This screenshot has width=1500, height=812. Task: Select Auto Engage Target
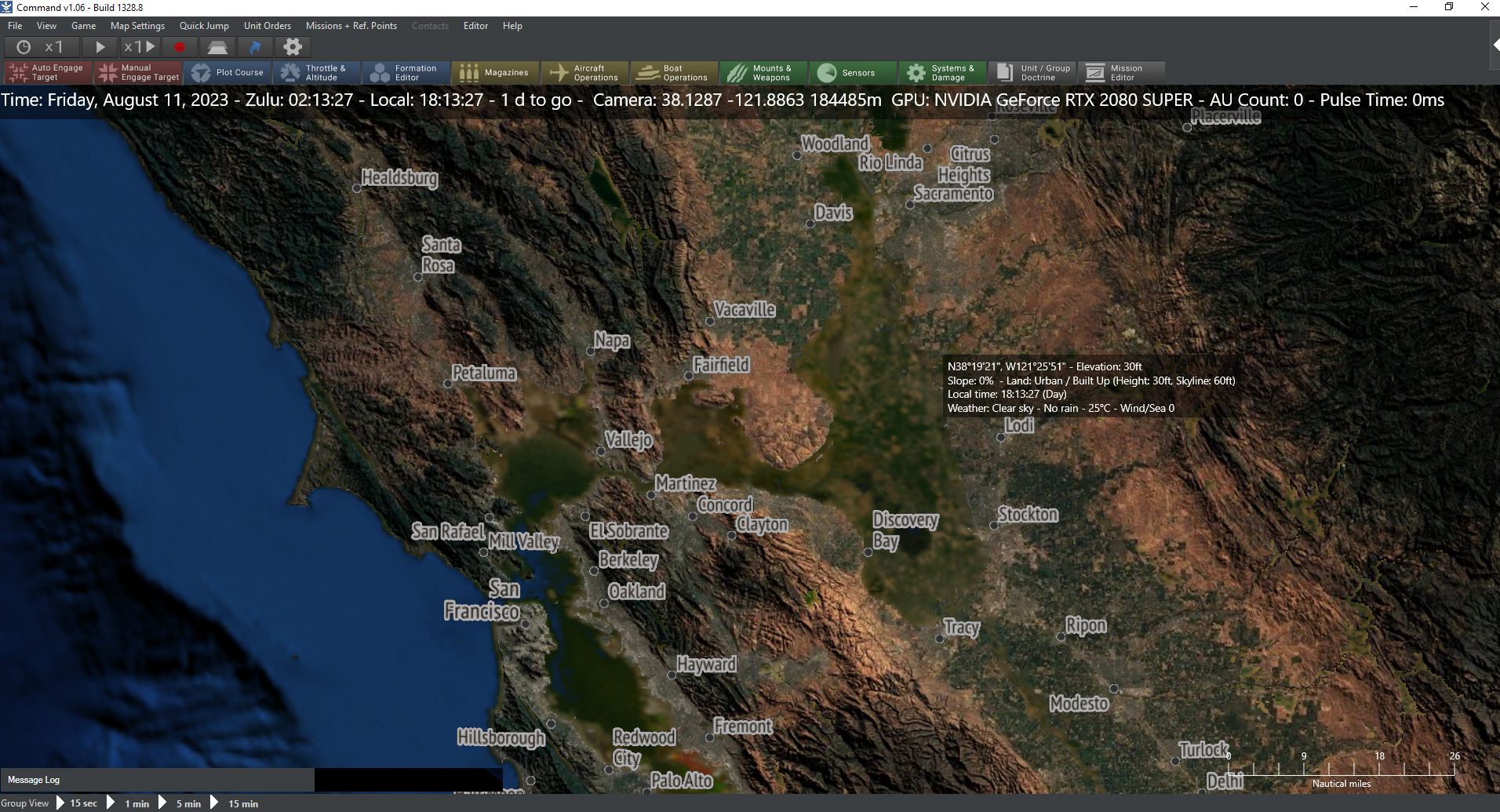tap(49, 73)
